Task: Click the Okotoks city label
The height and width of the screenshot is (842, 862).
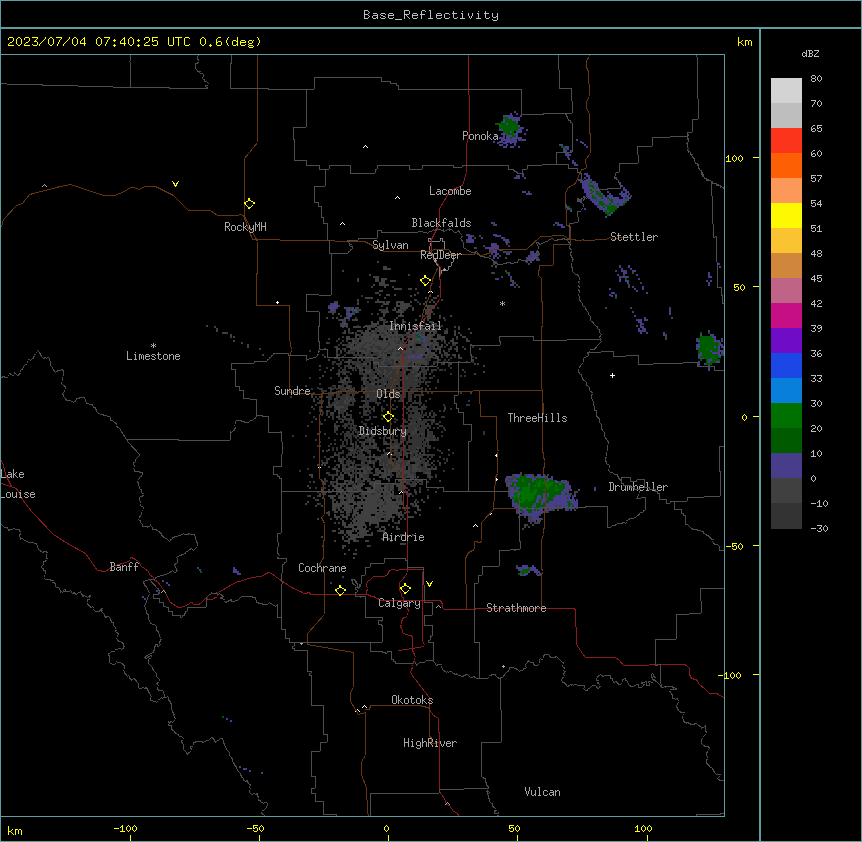Action: coord(412,700)
